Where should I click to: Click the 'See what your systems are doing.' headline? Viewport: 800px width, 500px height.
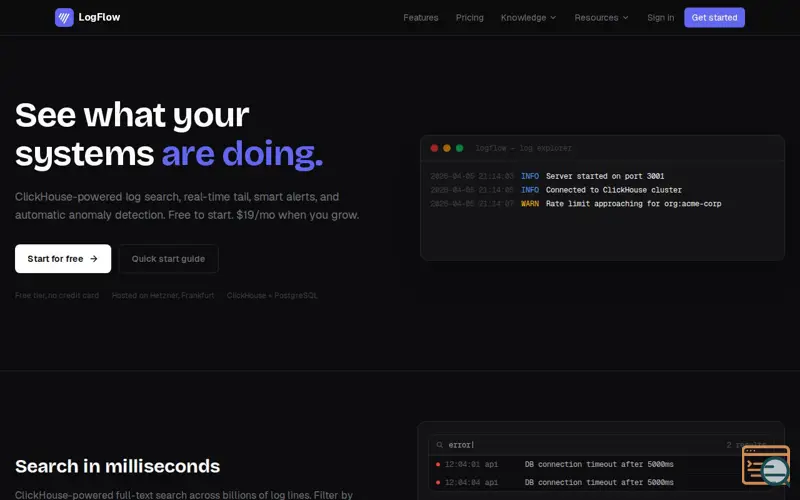coord(169,134)
